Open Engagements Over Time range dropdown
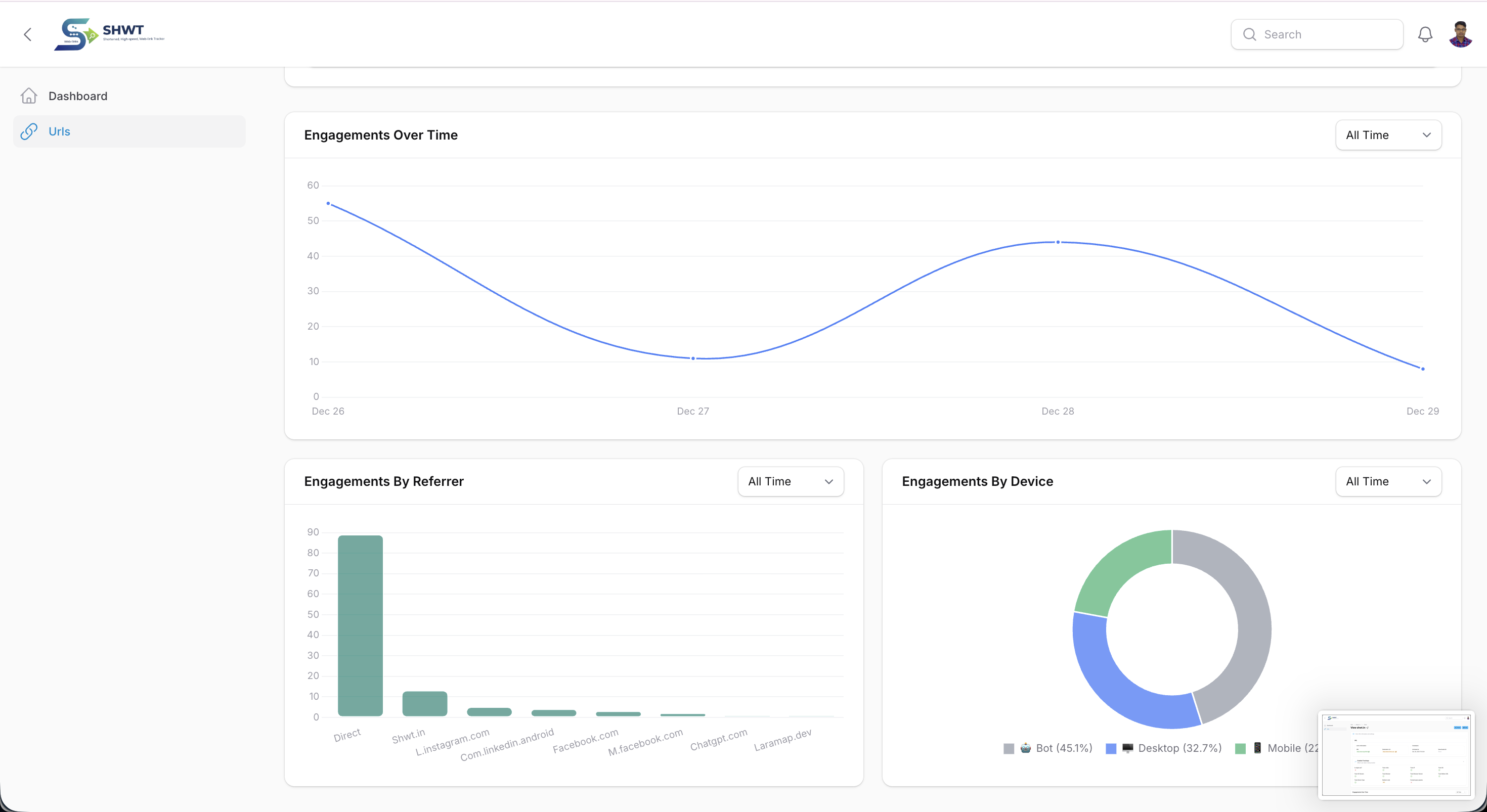 point(1388,135)
